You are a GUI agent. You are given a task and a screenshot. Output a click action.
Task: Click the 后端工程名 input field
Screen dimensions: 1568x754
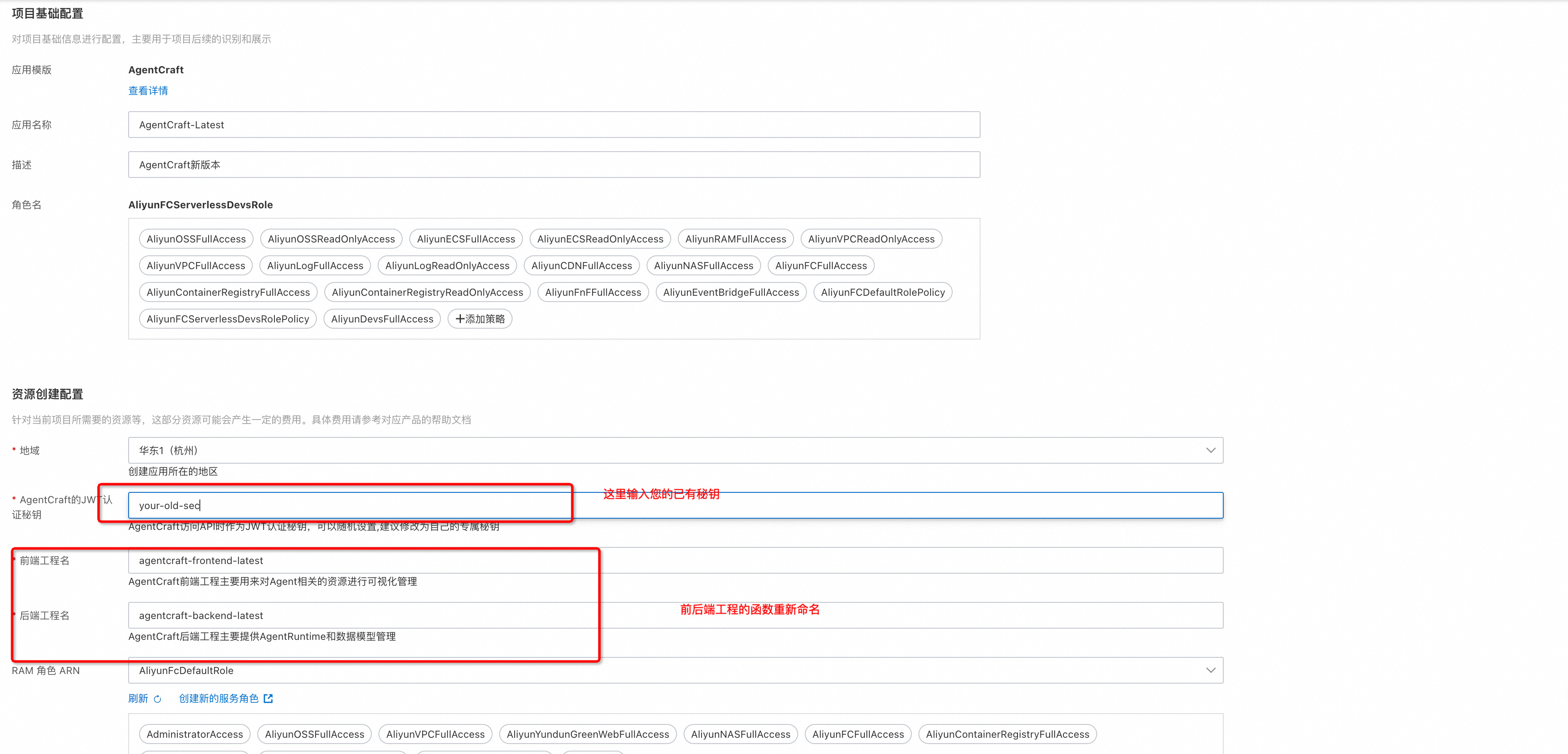676,616
